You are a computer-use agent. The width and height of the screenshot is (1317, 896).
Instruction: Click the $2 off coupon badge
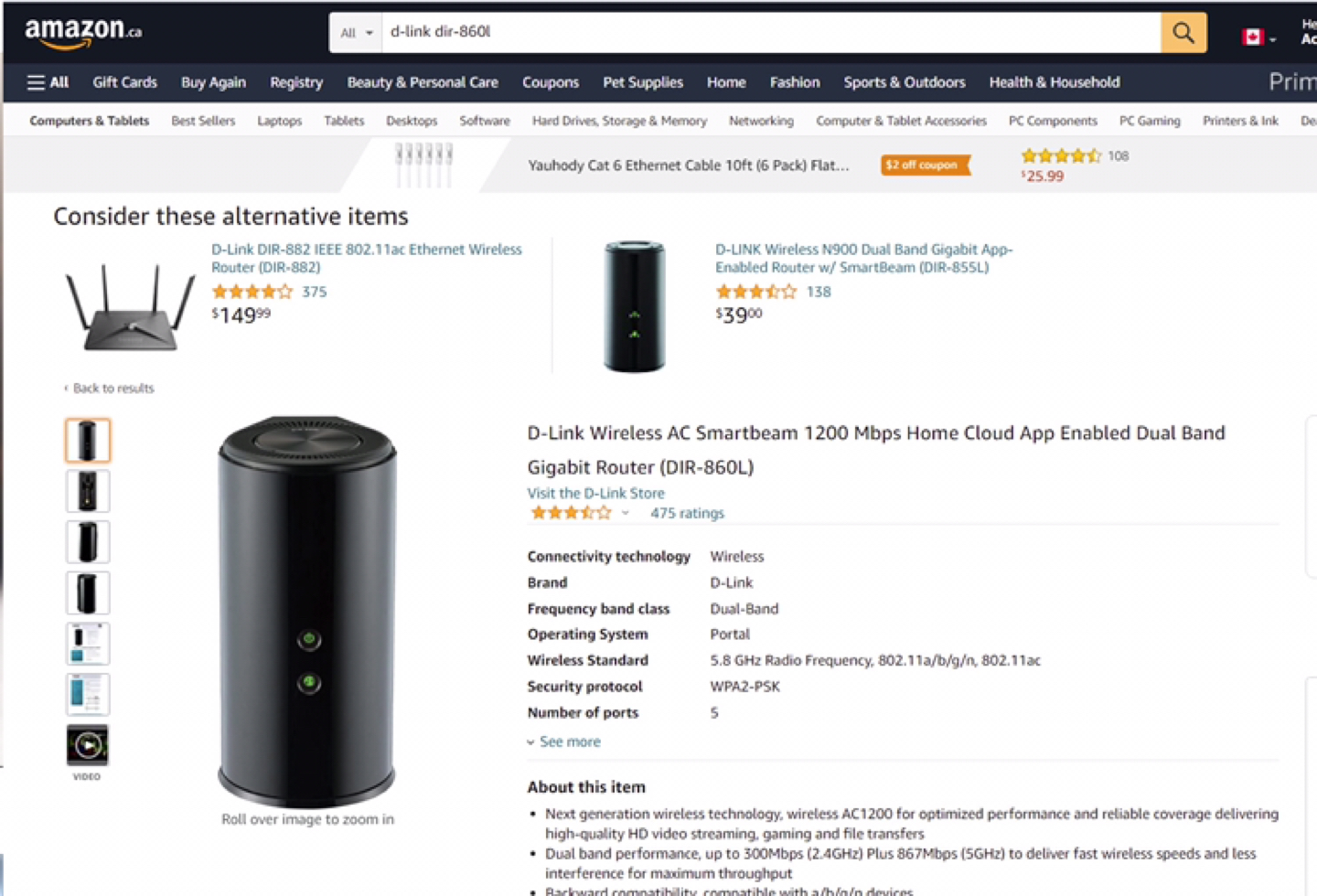pos(924,165)
